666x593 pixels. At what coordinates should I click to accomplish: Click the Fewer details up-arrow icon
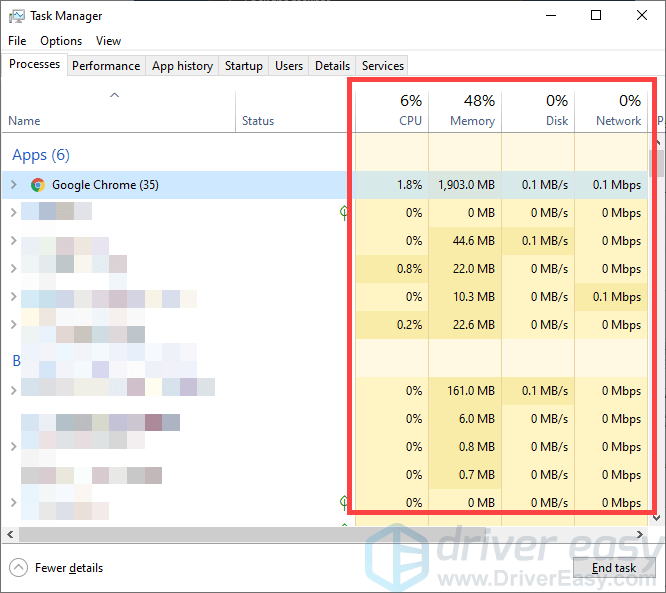click(18, 568)
